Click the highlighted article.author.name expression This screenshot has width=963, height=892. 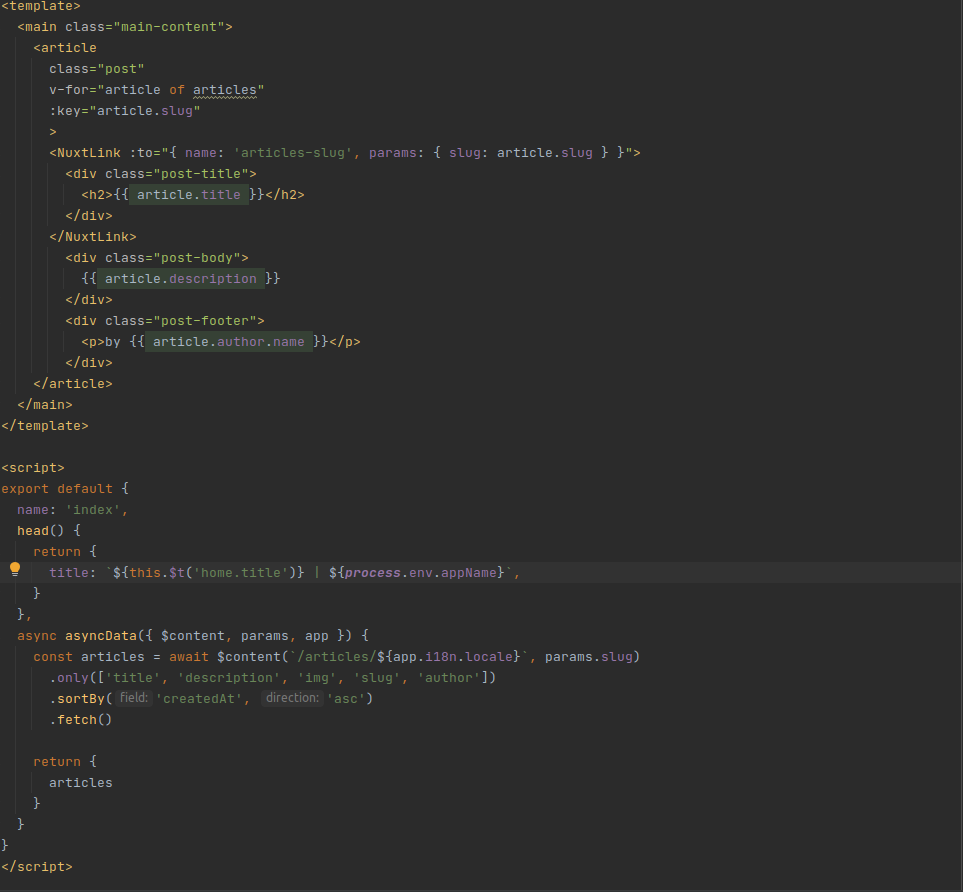pyautogui.click(x=228, y=342)
